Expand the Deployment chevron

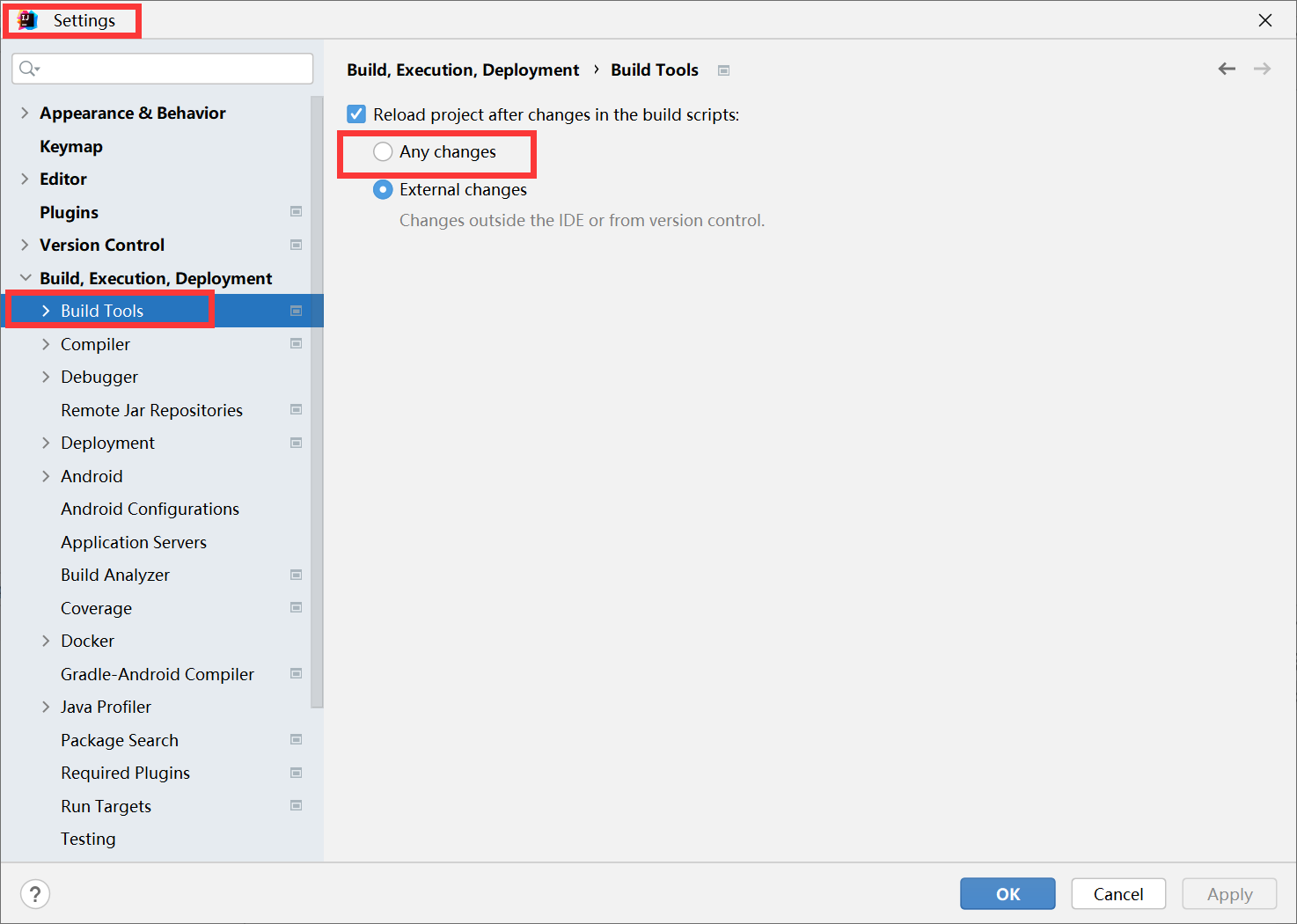pyautogui.click(x=46, y=443)
